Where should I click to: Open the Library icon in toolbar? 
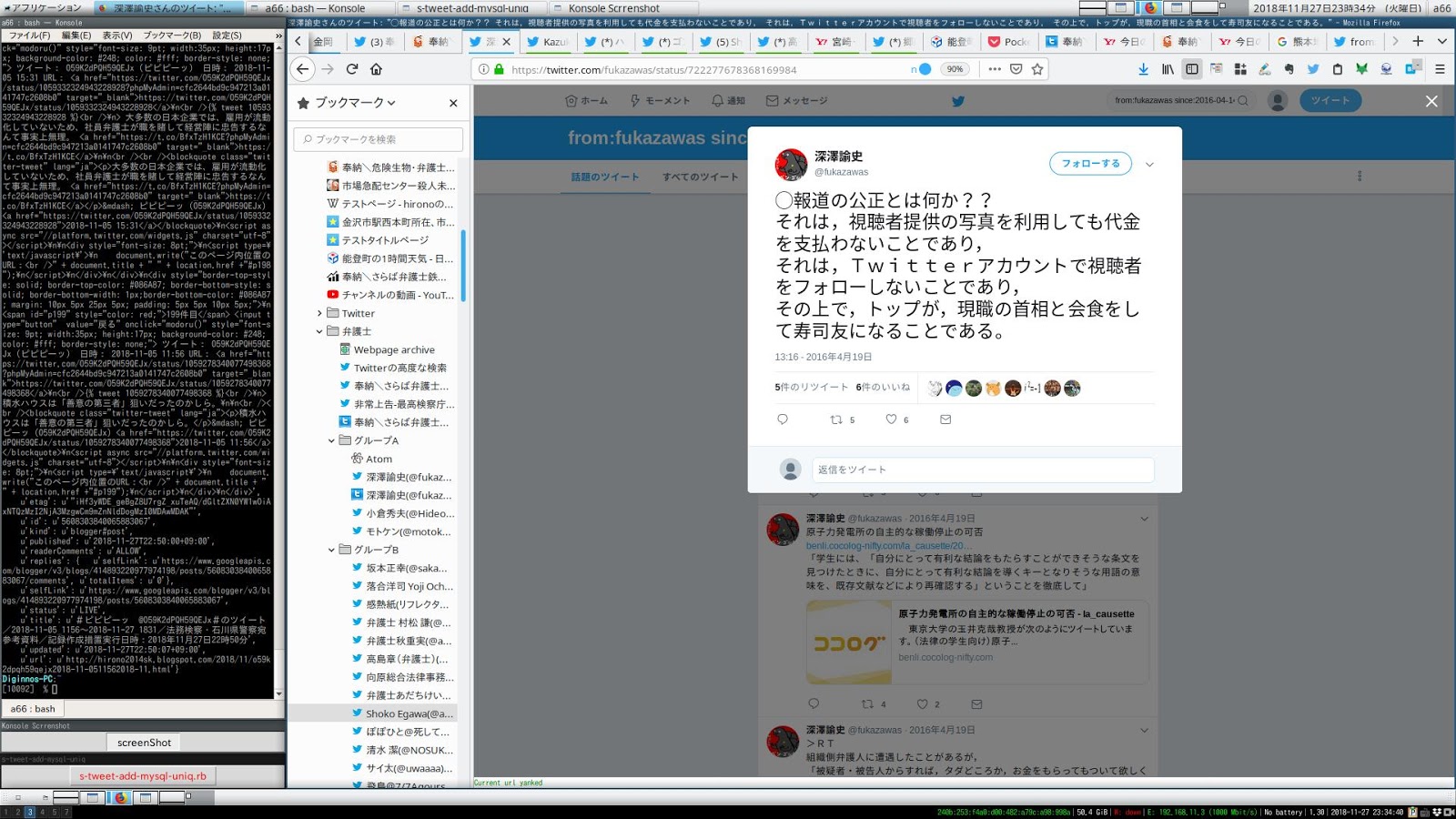1168,69
